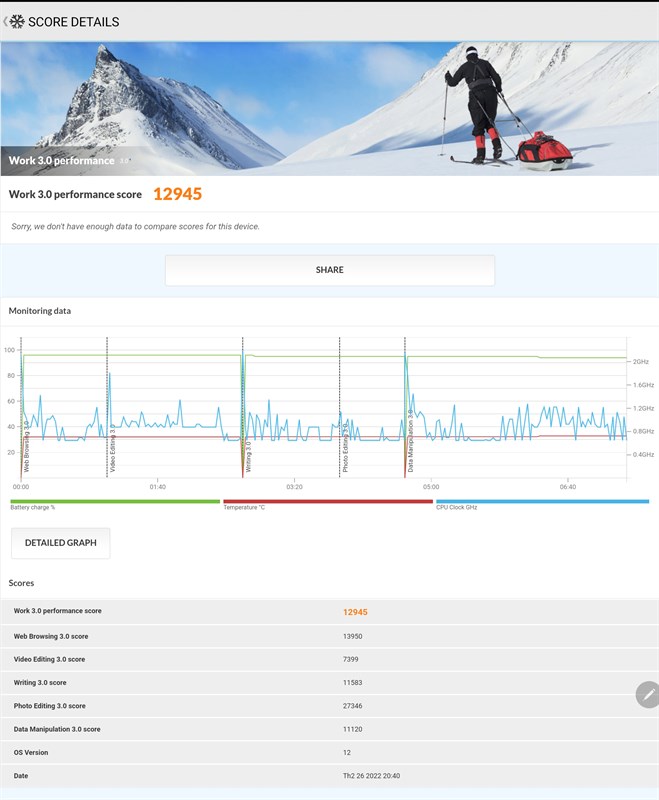This screenshot has height=800, width=659.
Task: Click the not enough data comparison message
Action: coord(135,227)
